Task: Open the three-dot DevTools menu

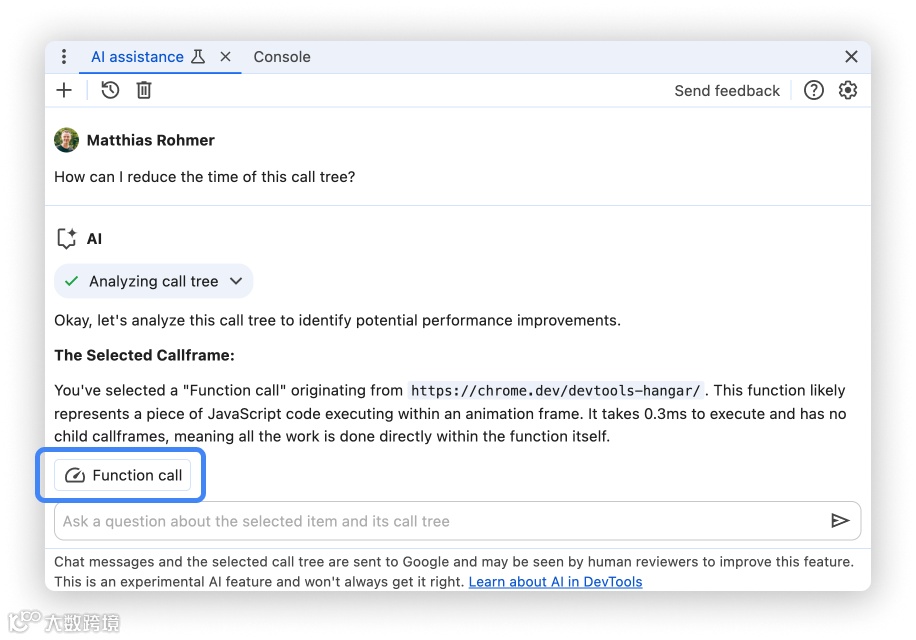Action: [64, 57]
